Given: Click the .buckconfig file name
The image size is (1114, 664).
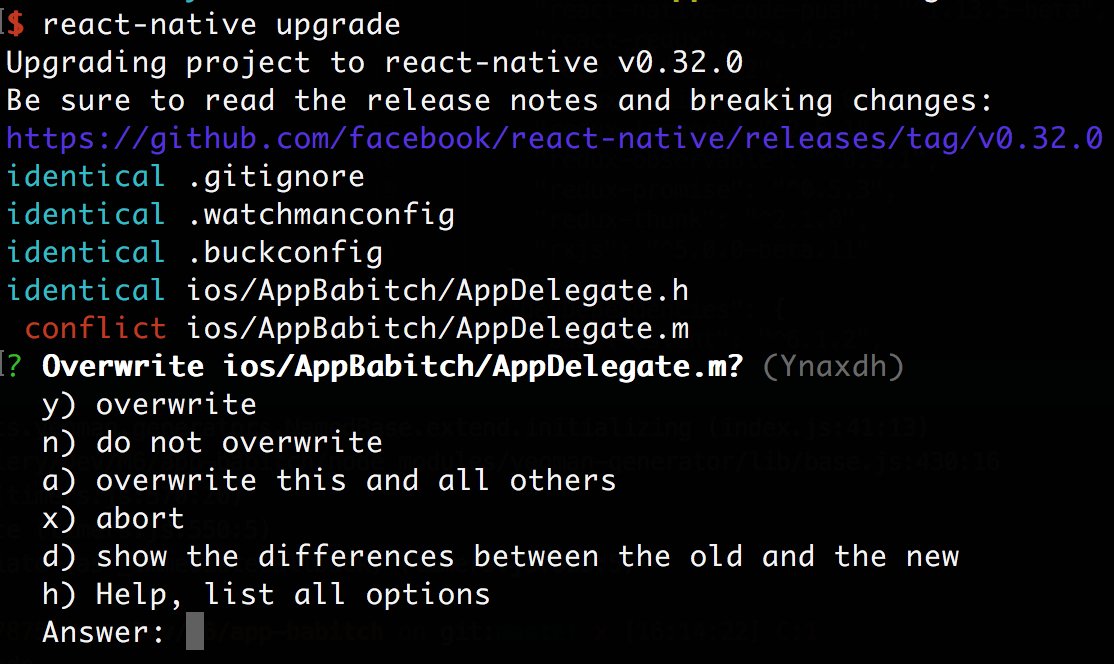Looking at the screenshot, I should coord(285,252).
